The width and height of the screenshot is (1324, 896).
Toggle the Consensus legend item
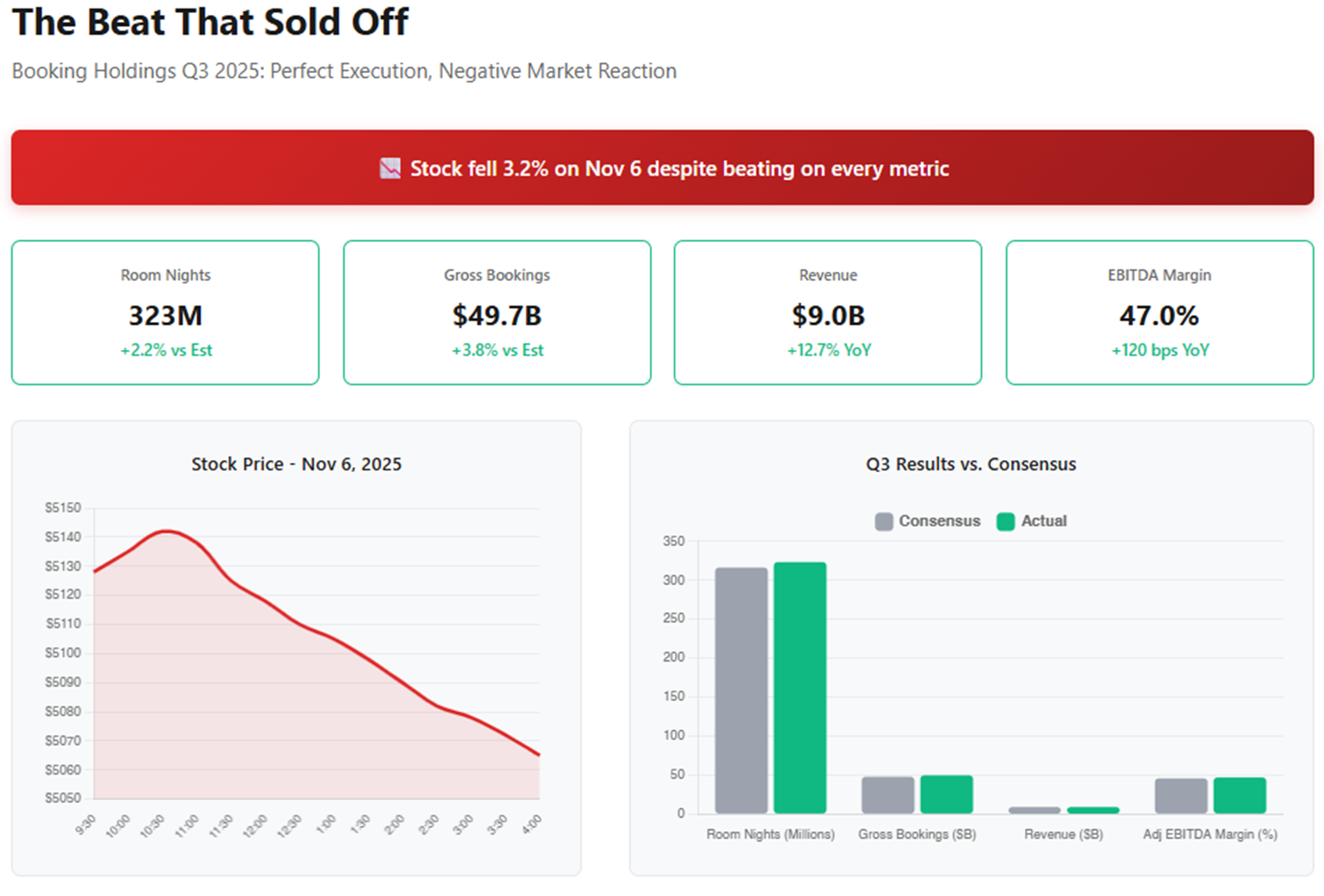coord(927,521)
